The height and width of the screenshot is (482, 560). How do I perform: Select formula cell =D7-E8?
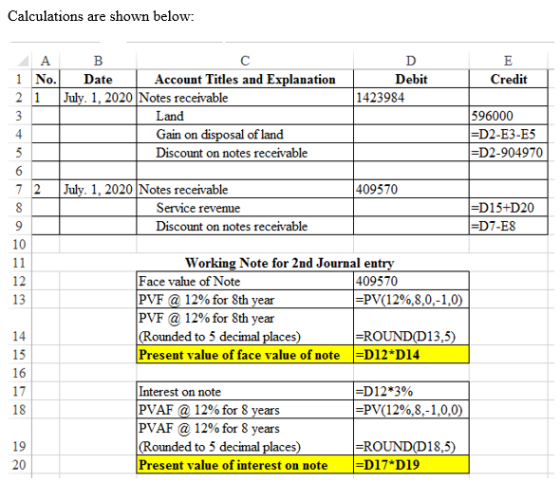tap(508, 226)
